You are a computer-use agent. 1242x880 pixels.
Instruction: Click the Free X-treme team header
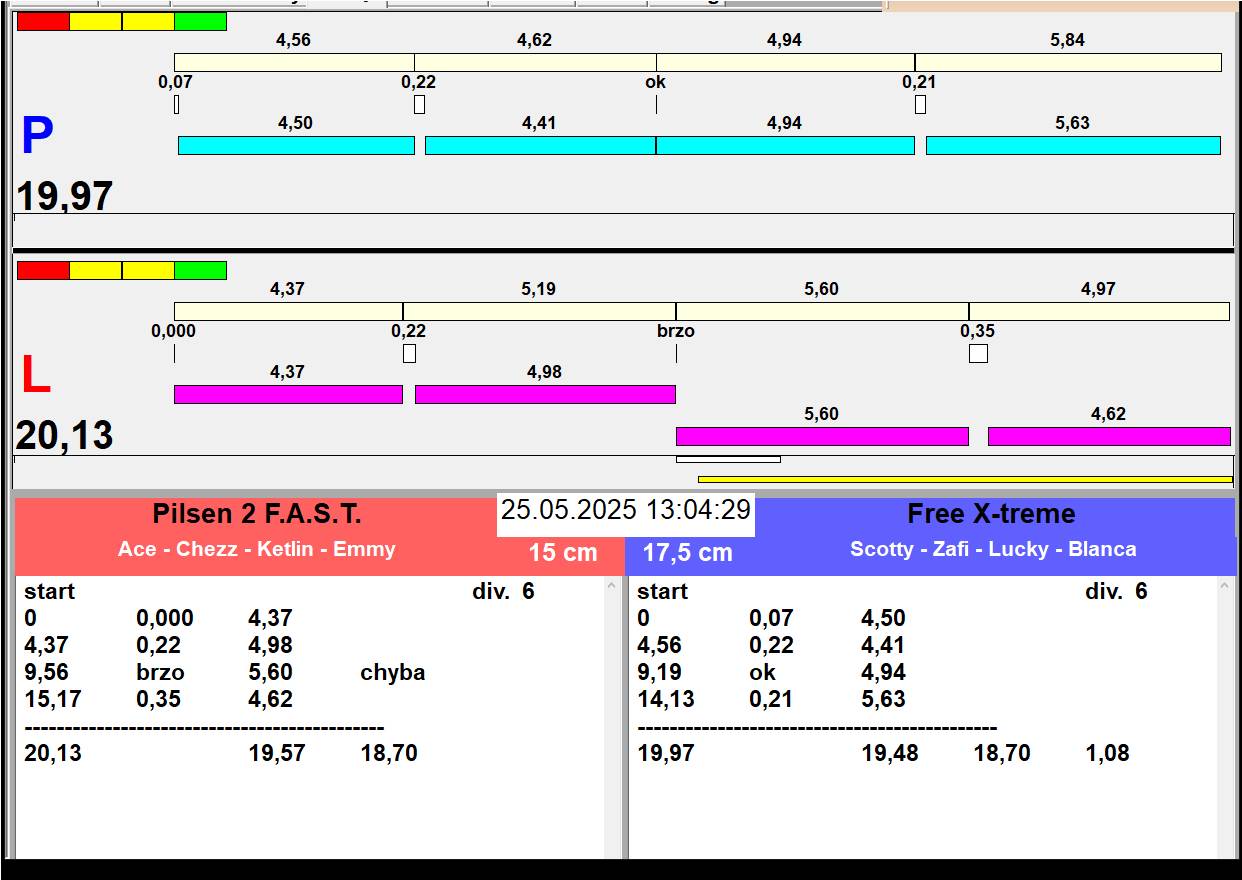coord(991,514)
